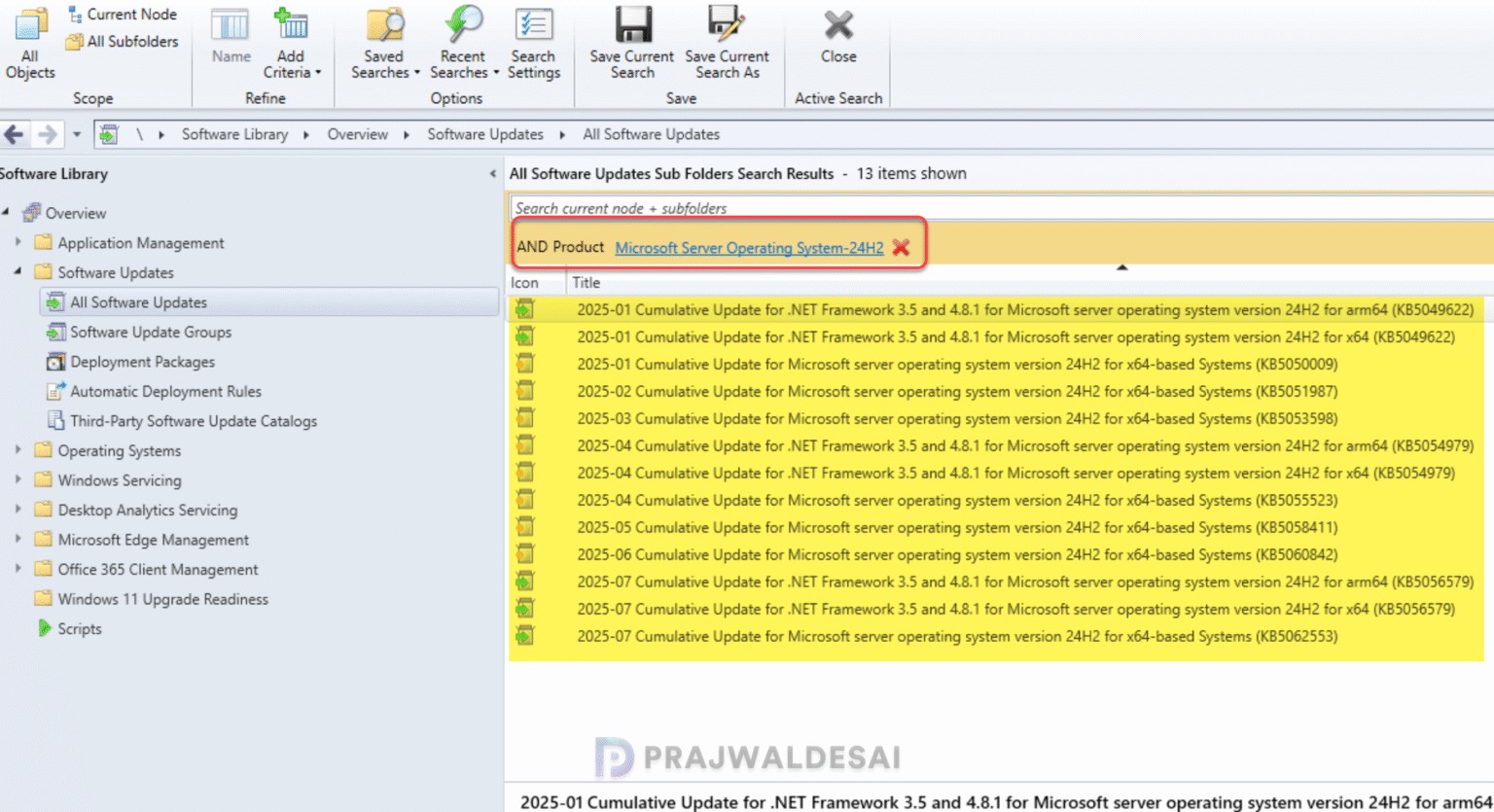
Task: Click the Microsoft Server Operating System-24H2 criteria link
Action: [749, 248]
